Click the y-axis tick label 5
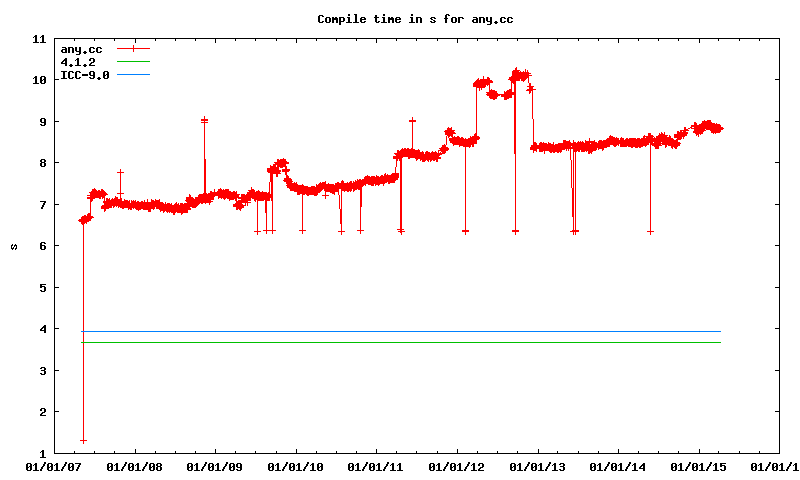Screen dimensions: 800x480 tap(42, 288)
